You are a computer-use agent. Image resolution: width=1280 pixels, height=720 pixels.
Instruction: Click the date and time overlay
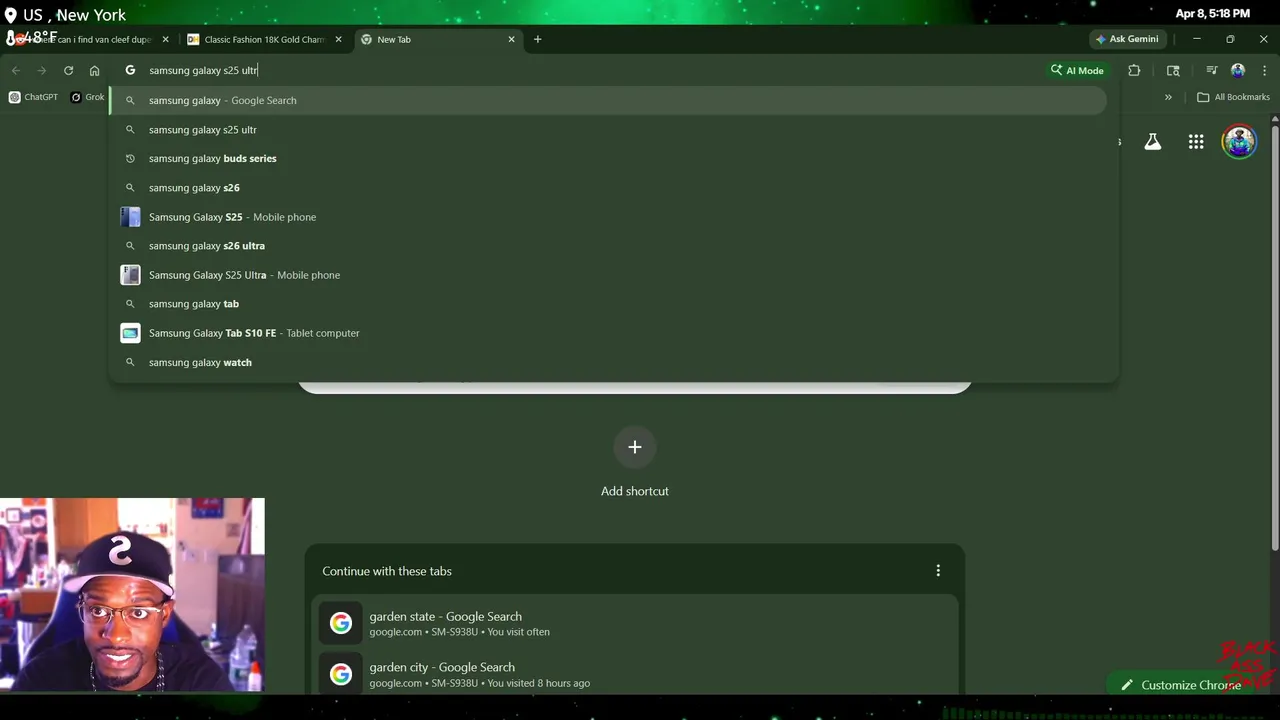[1212, 14]
